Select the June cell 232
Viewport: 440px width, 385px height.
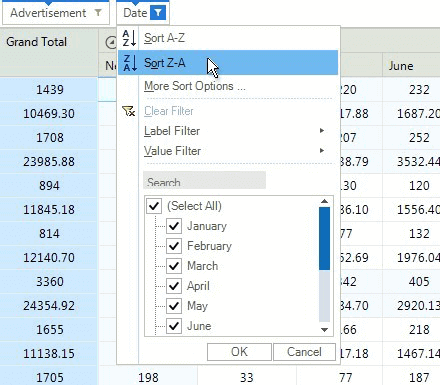point(411,89)
